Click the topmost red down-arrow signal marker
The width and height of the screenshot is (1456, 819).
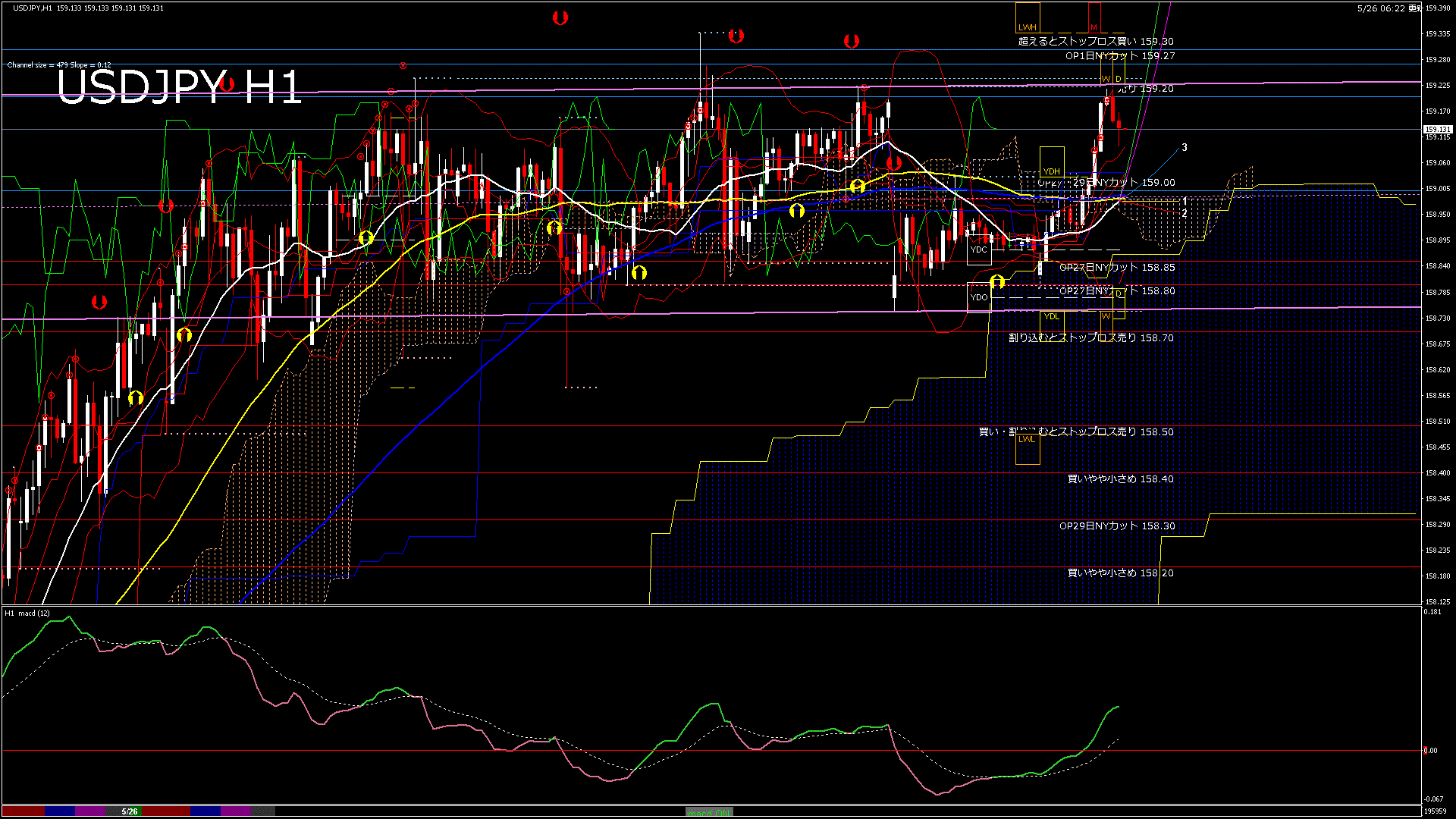point(560,17)
